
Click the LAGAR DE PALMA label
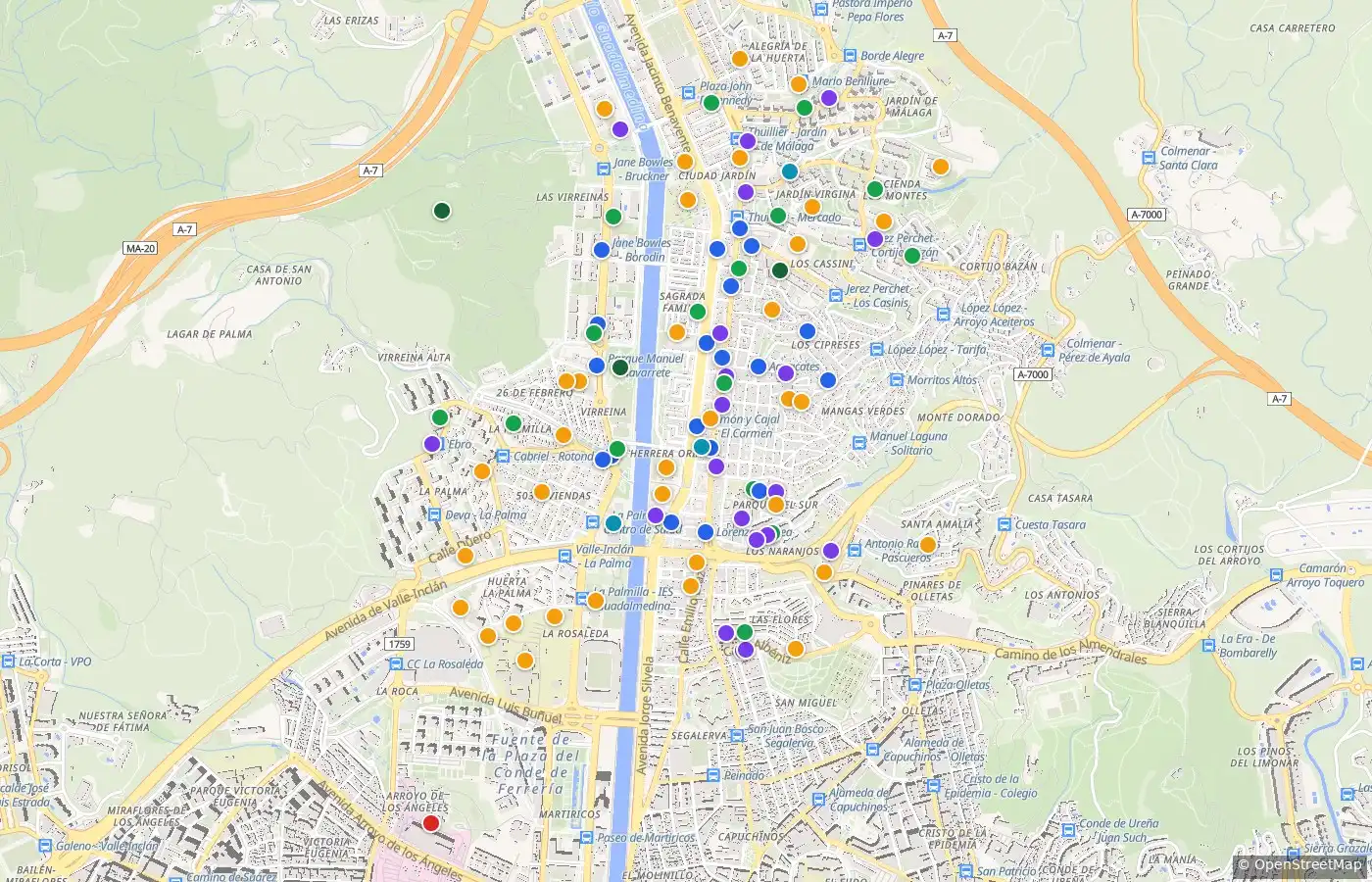pyautogui.click(x=210, y=334)
